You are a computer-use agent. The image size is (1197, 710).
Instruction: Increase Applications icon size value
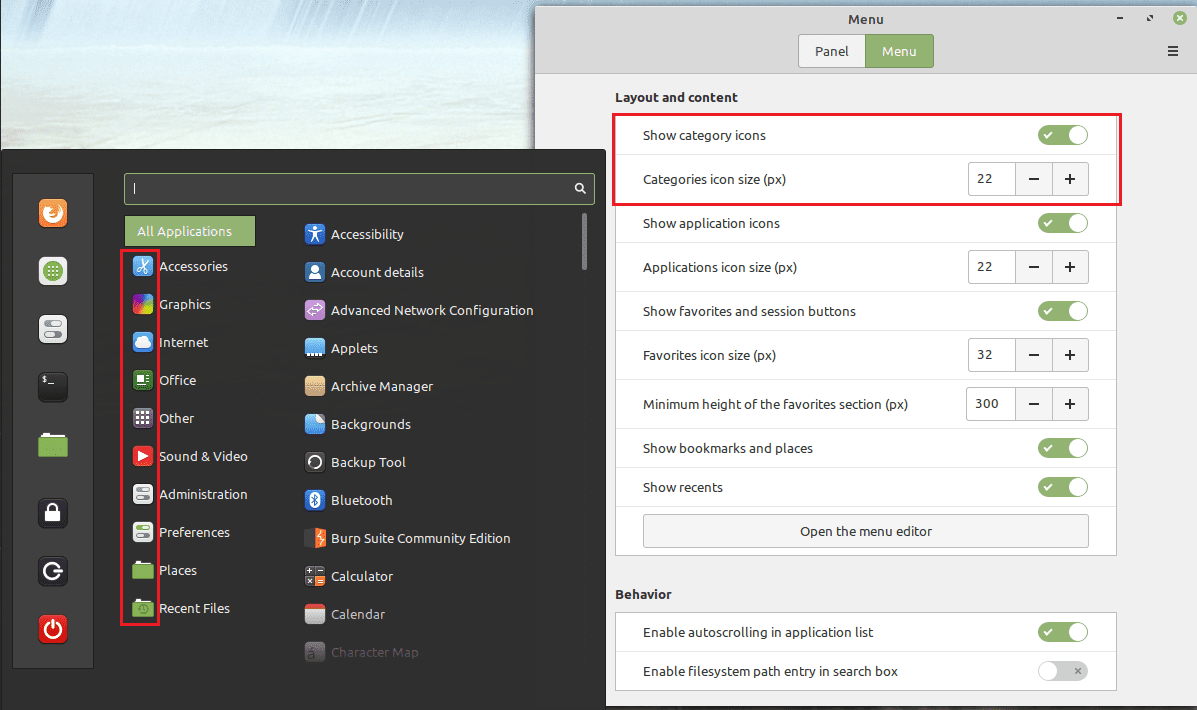click(x=1070, y=267)
